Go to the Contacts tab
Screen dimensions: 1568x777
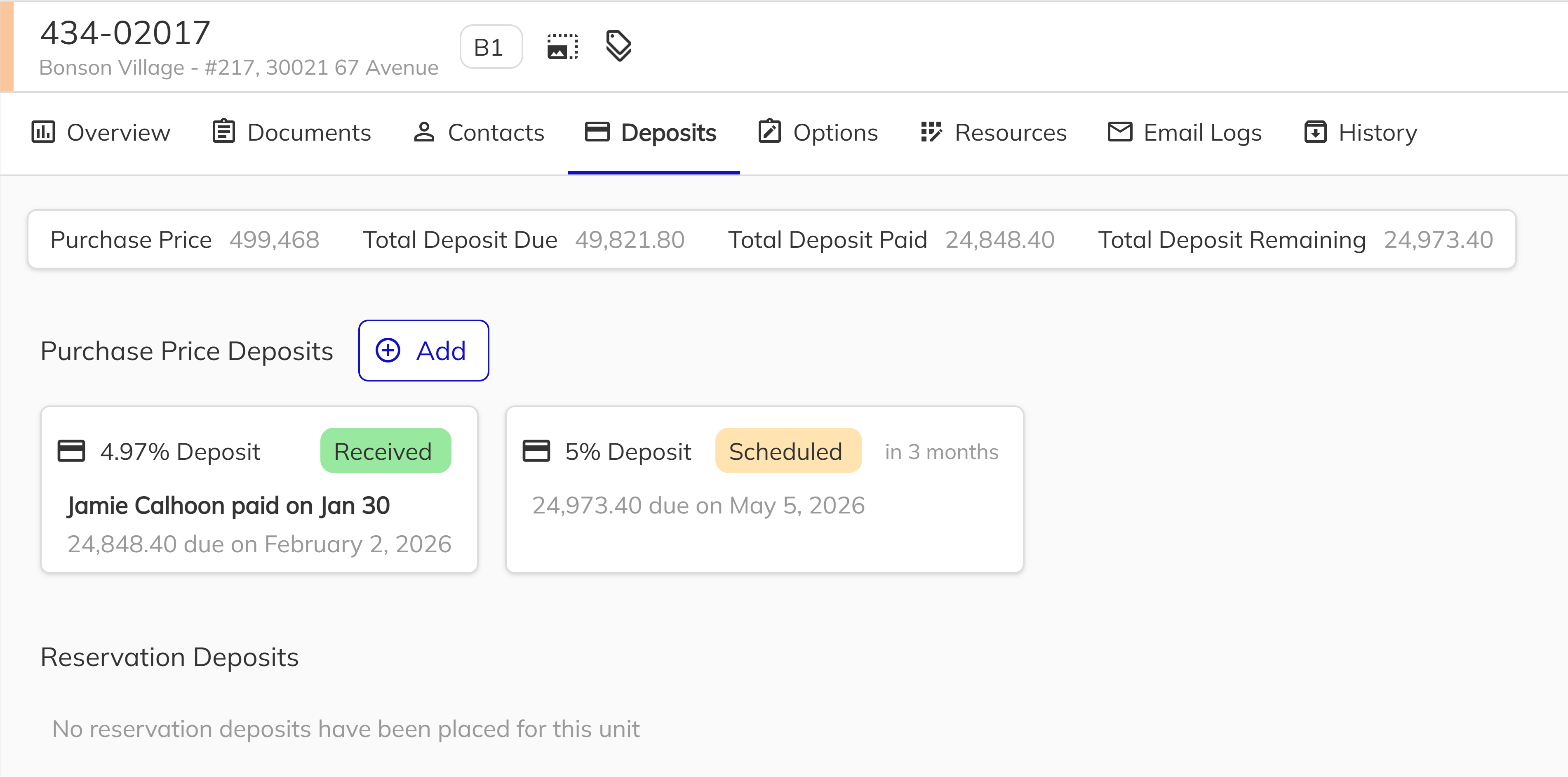[478, 132]
